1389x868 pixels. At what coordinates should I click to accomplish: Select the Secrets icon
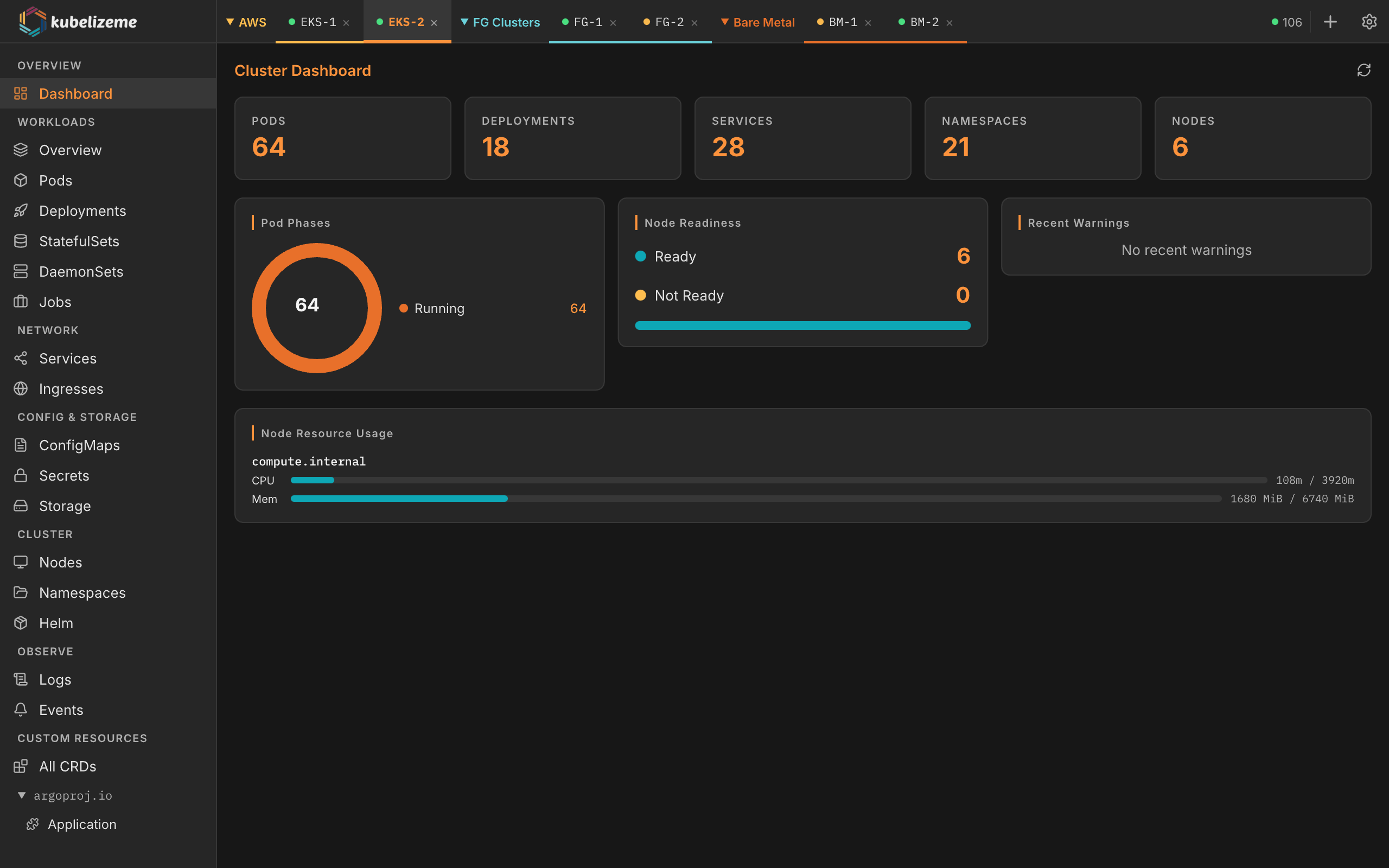(x=21, y=475)
